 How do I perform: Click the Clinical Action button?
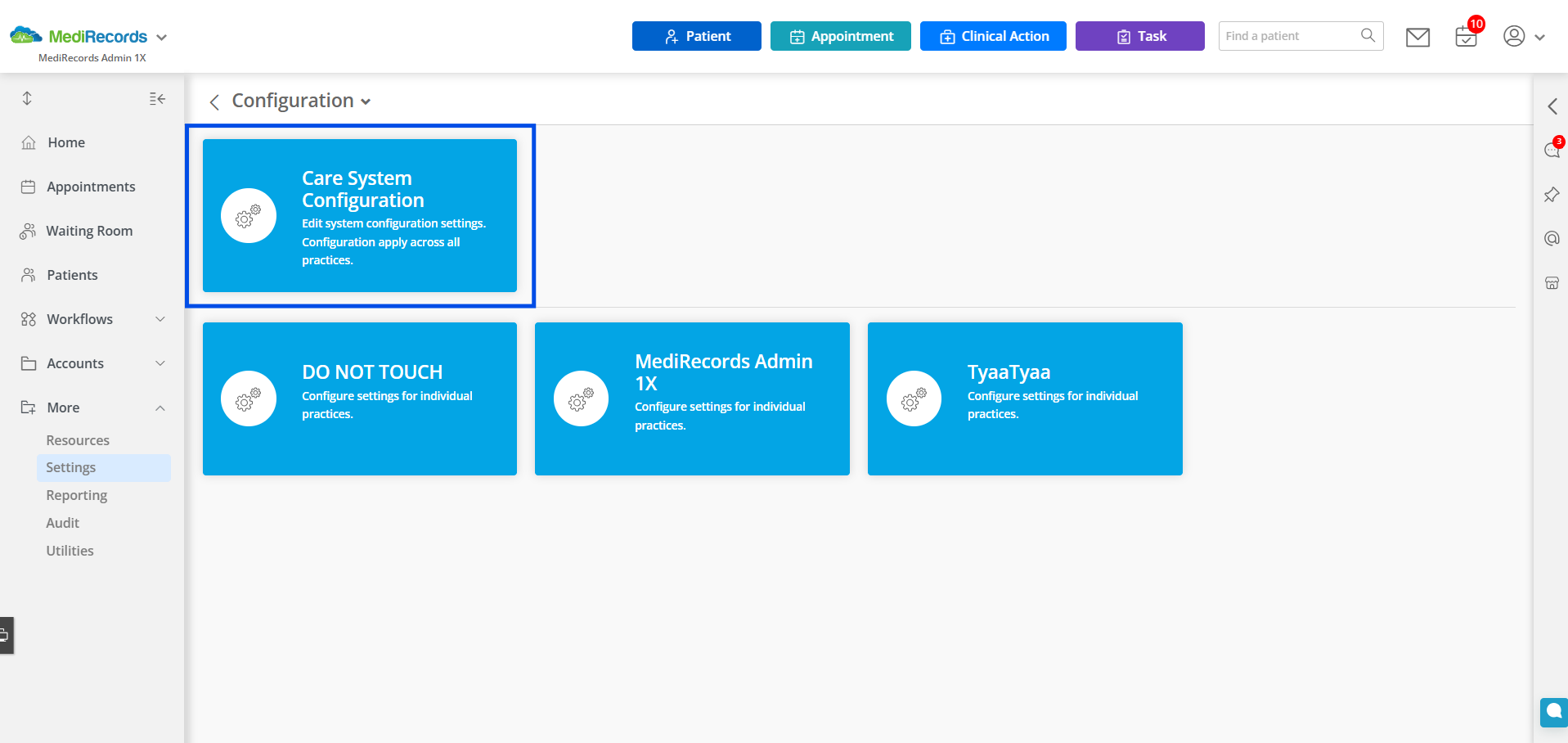pyautogui.click(x=993, y=36)
